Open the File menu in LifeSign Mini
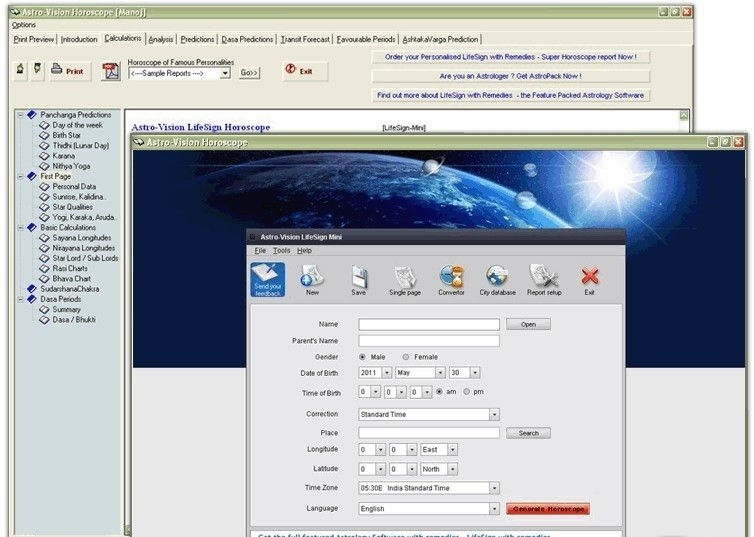Viewport: 754px width, 537px height. (x=260, y=250)
